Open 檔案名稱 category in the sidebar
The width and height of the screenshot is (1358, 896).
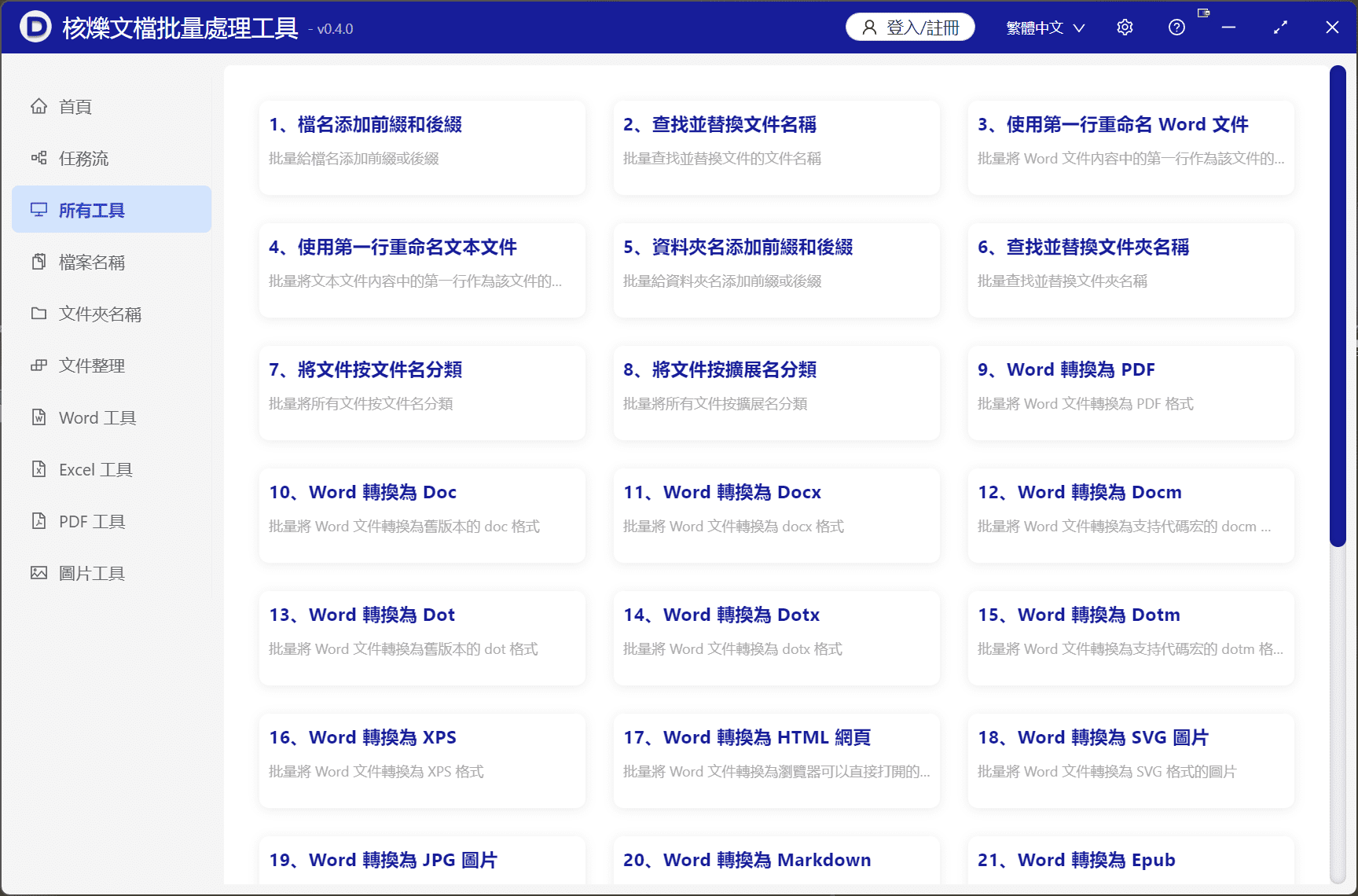tap(112, 262)
